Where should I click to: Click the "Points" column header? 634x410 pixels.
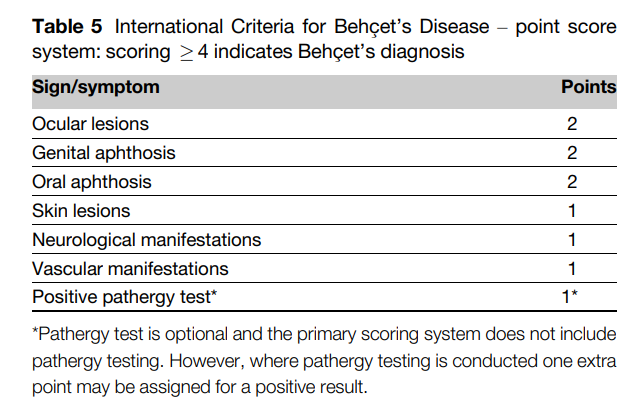588,88
